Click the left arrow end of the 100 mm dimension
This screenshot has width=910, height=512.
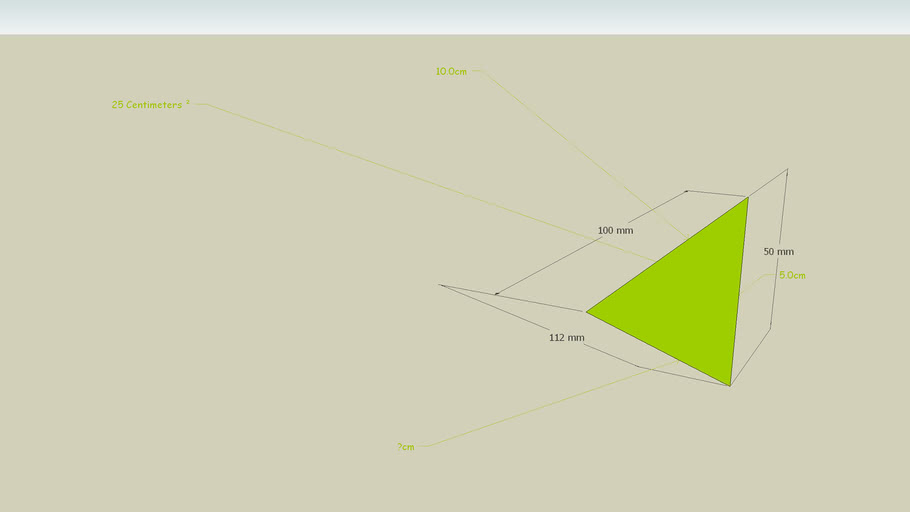496,294
